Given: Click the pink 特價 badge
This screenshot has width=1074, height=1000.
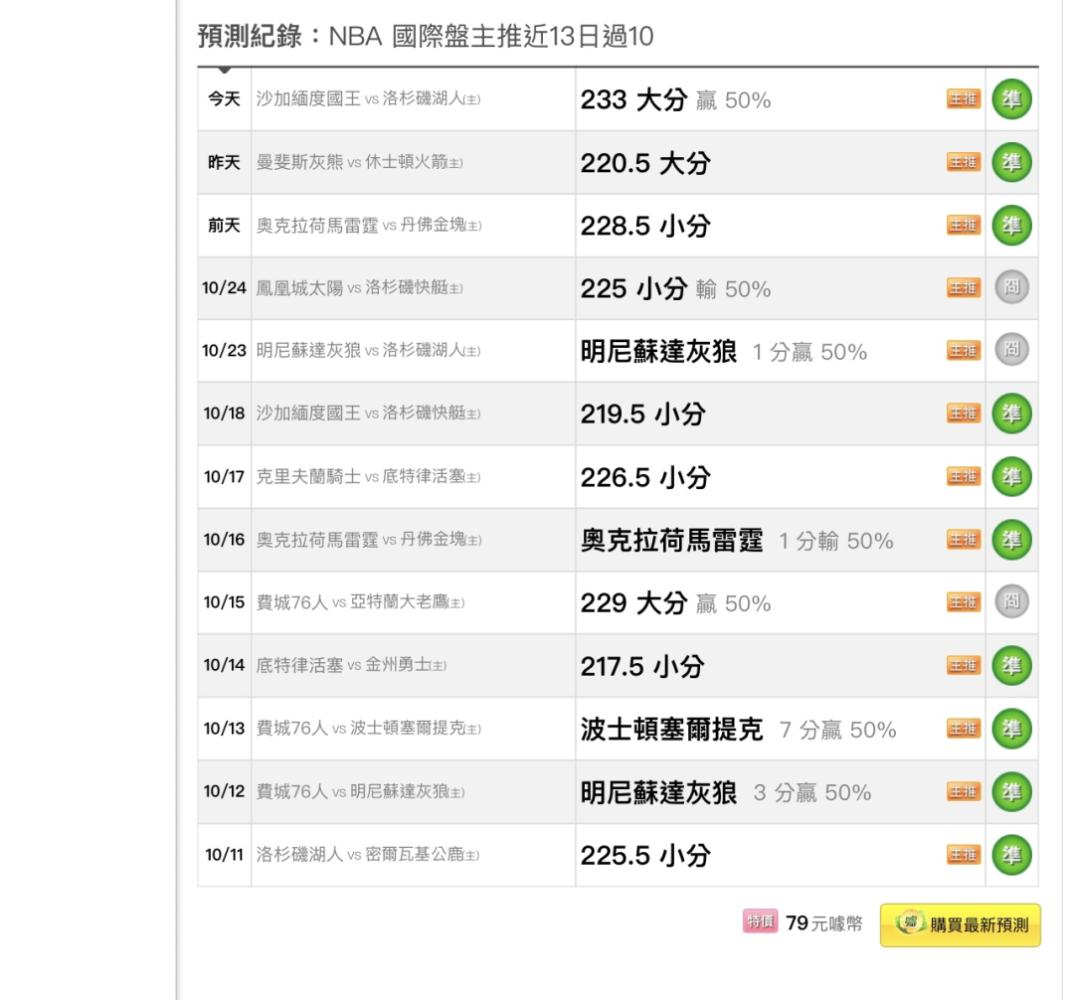Looking at the screenshot, I should (760, 922).
